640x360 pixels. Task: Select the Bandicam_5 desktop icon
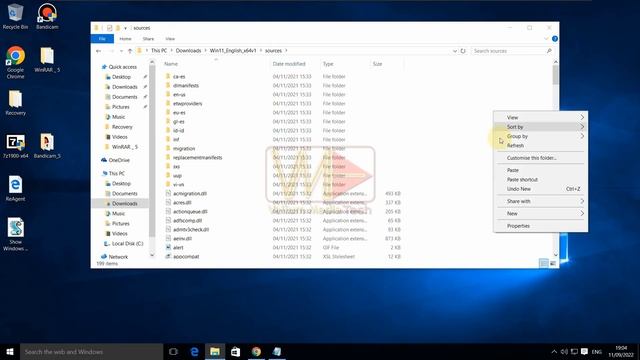tap(47, 146)
